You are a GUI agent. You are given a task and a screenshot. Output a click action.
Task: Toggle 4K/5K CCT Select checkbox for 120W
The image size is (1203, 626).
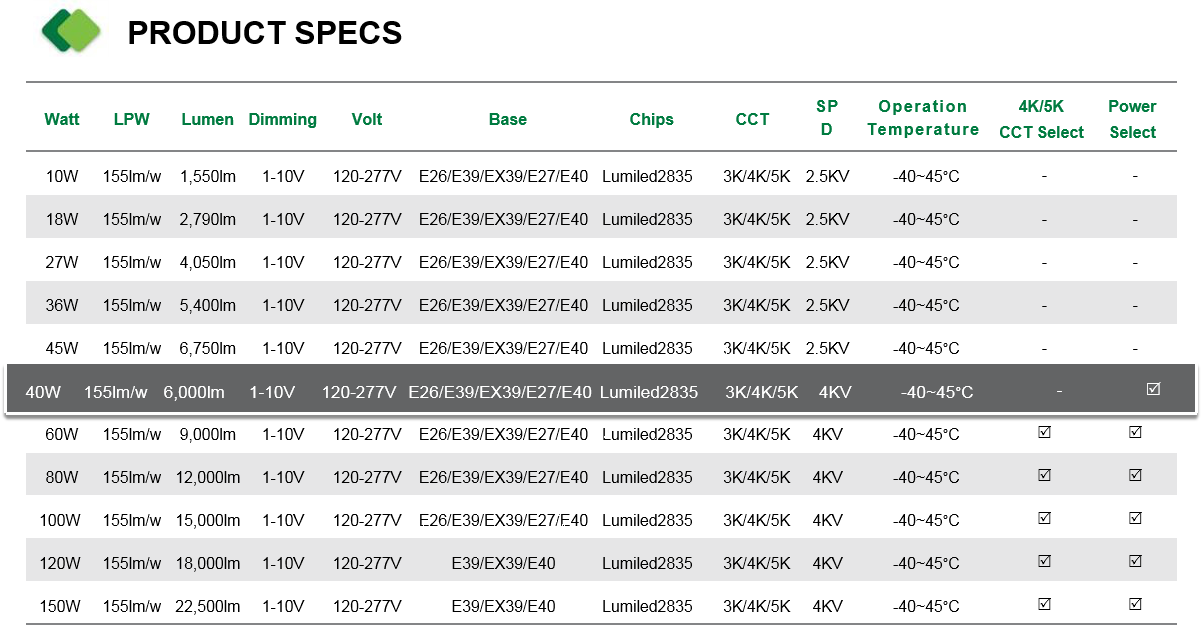coord(1044,562)
